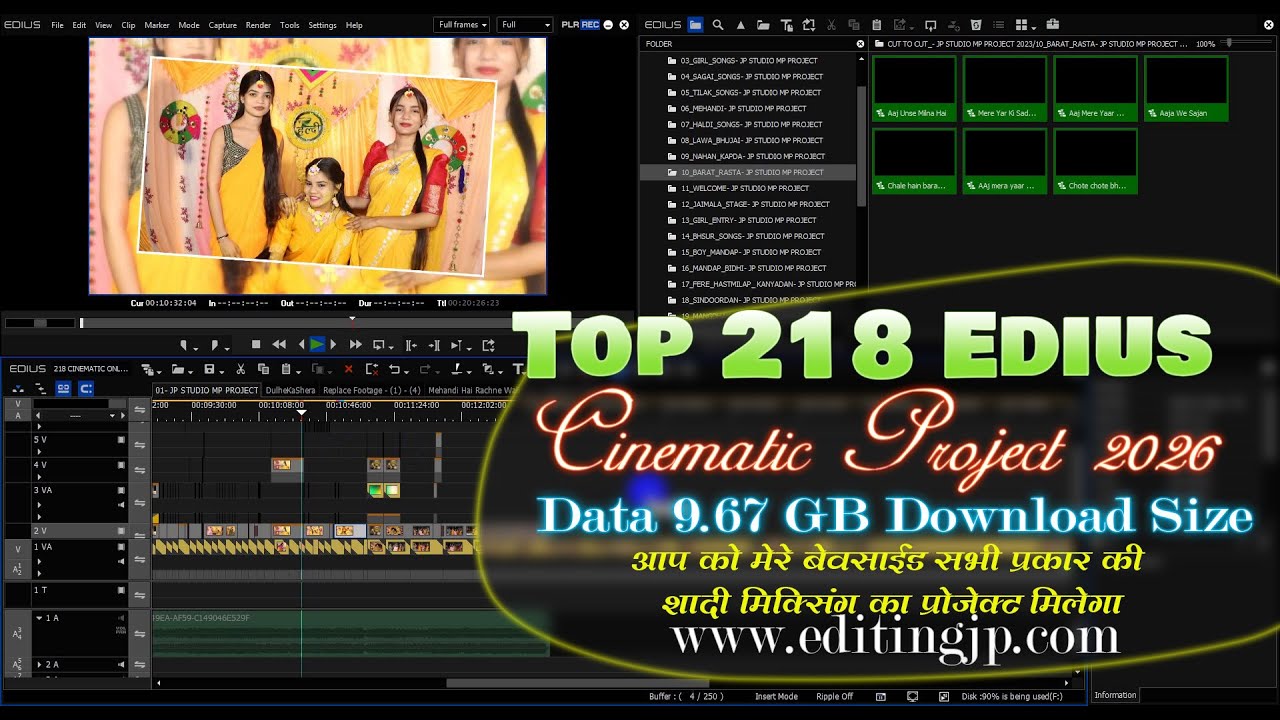The image size is (1280, 720).
Task: Click the Open project folder icon in timeline toolbar
Action: tap(177, 369)
